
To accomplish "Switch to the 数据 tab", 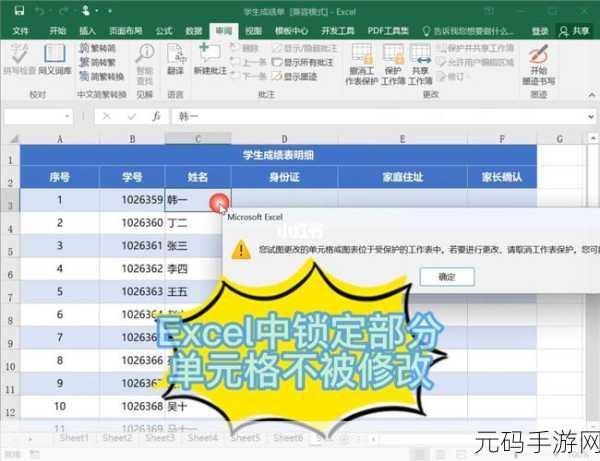I will pos(194,31).
